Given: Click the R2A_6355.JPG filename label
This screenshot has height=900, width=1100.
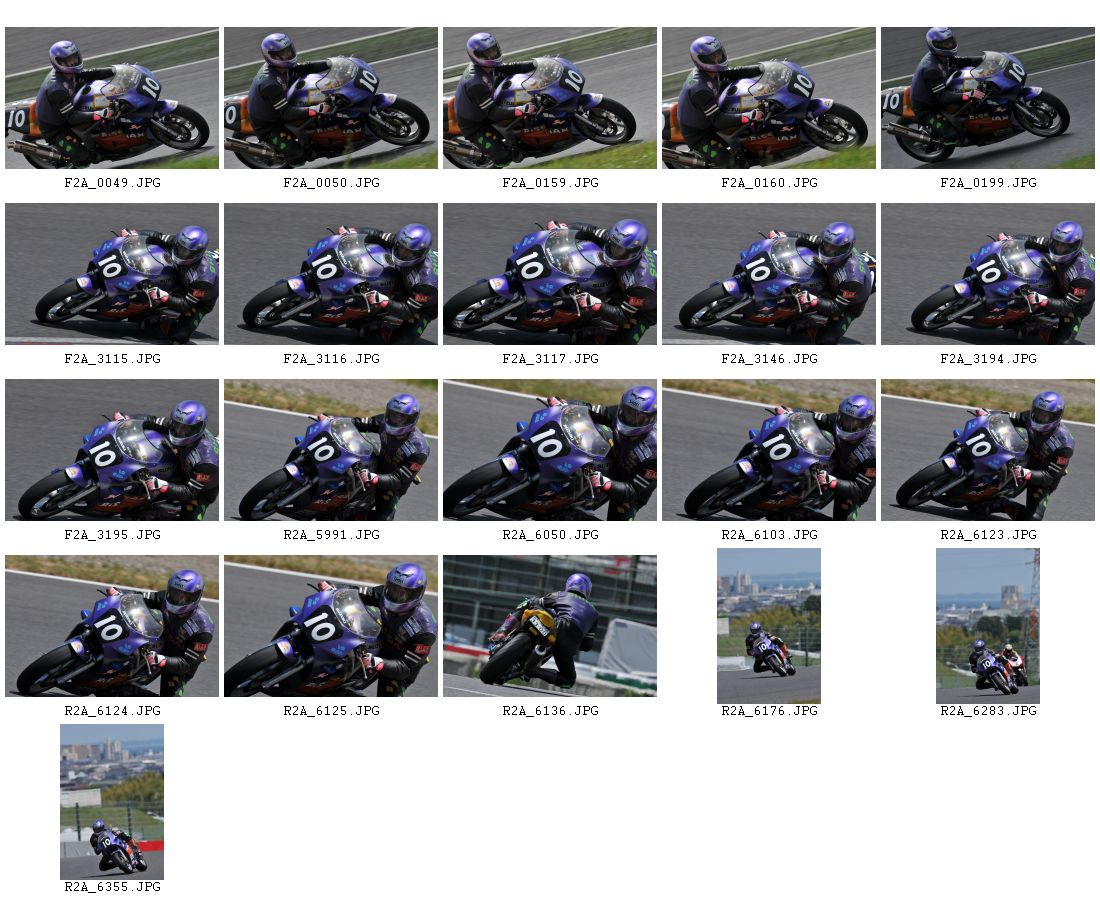Looking at the screenshot, I should (x=112, y=887).
